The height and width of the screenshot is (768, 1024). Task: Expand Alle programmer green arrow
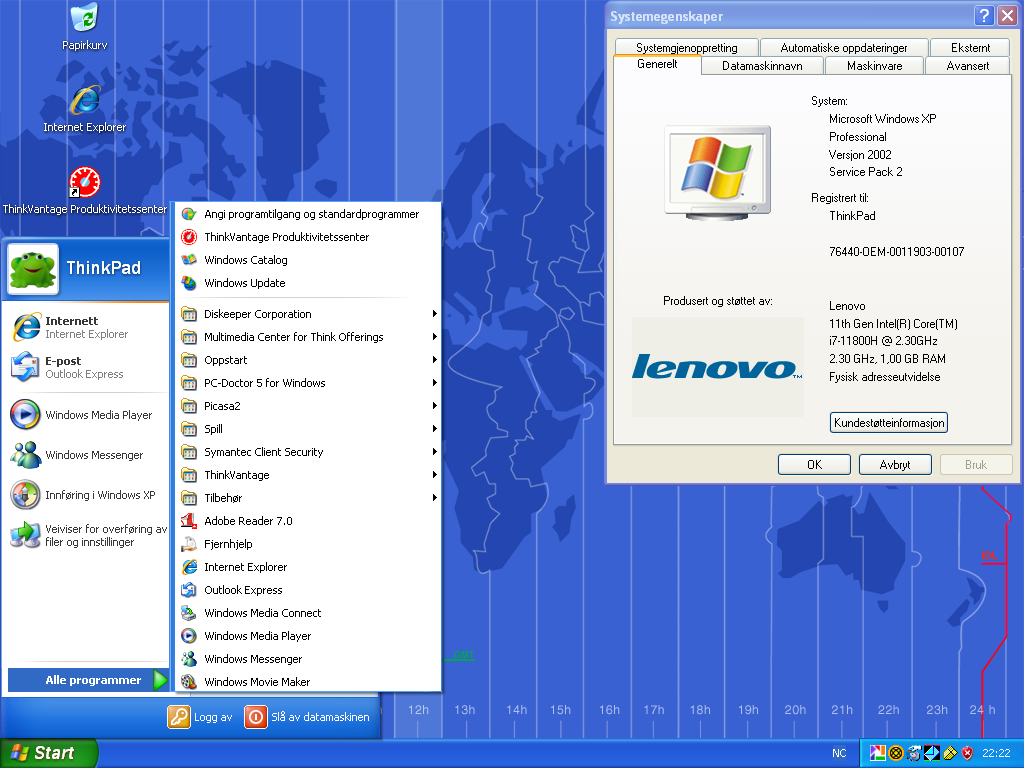pyautogui.click(x=160, y=680)
